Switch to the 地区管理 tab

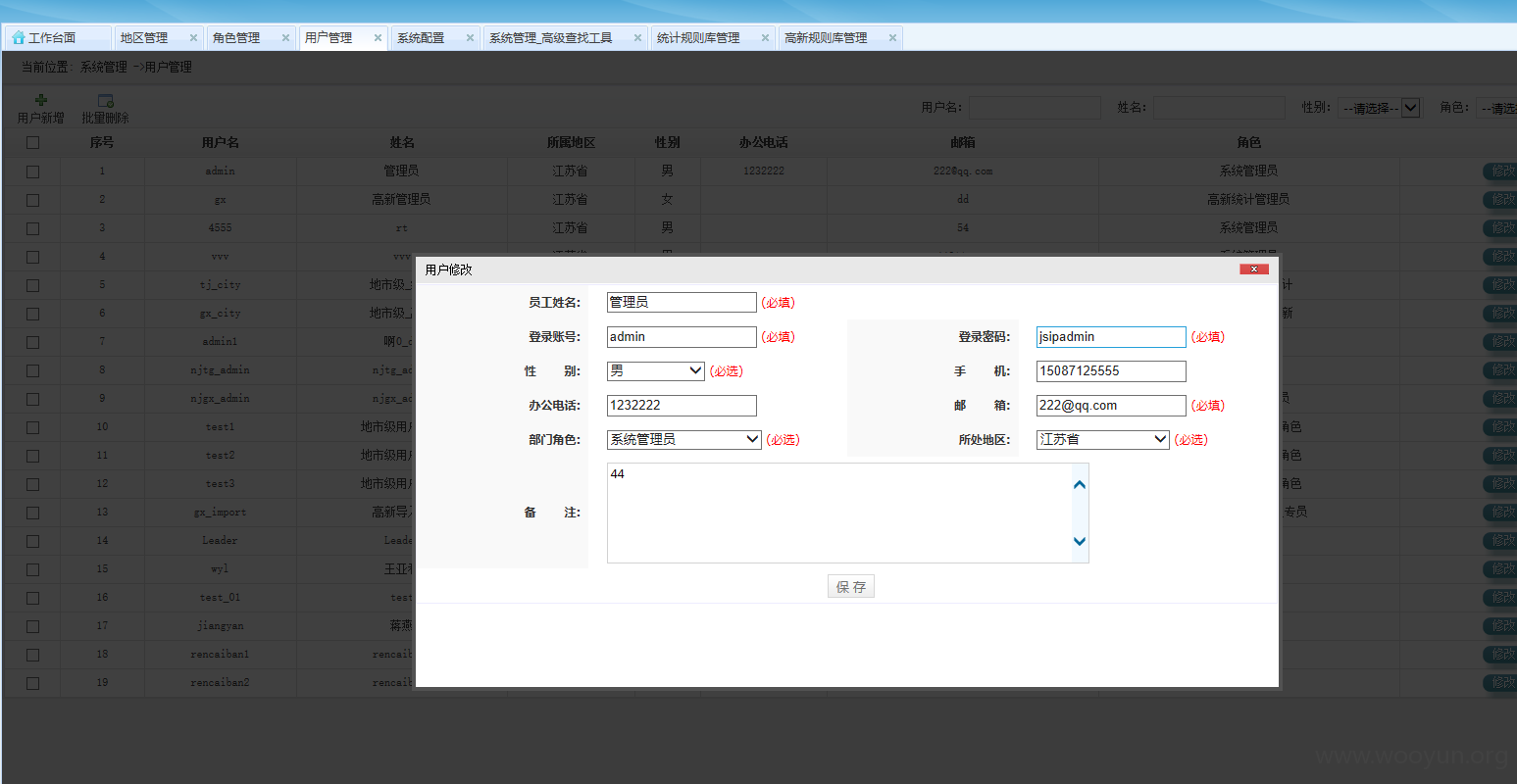click(144, 38)
